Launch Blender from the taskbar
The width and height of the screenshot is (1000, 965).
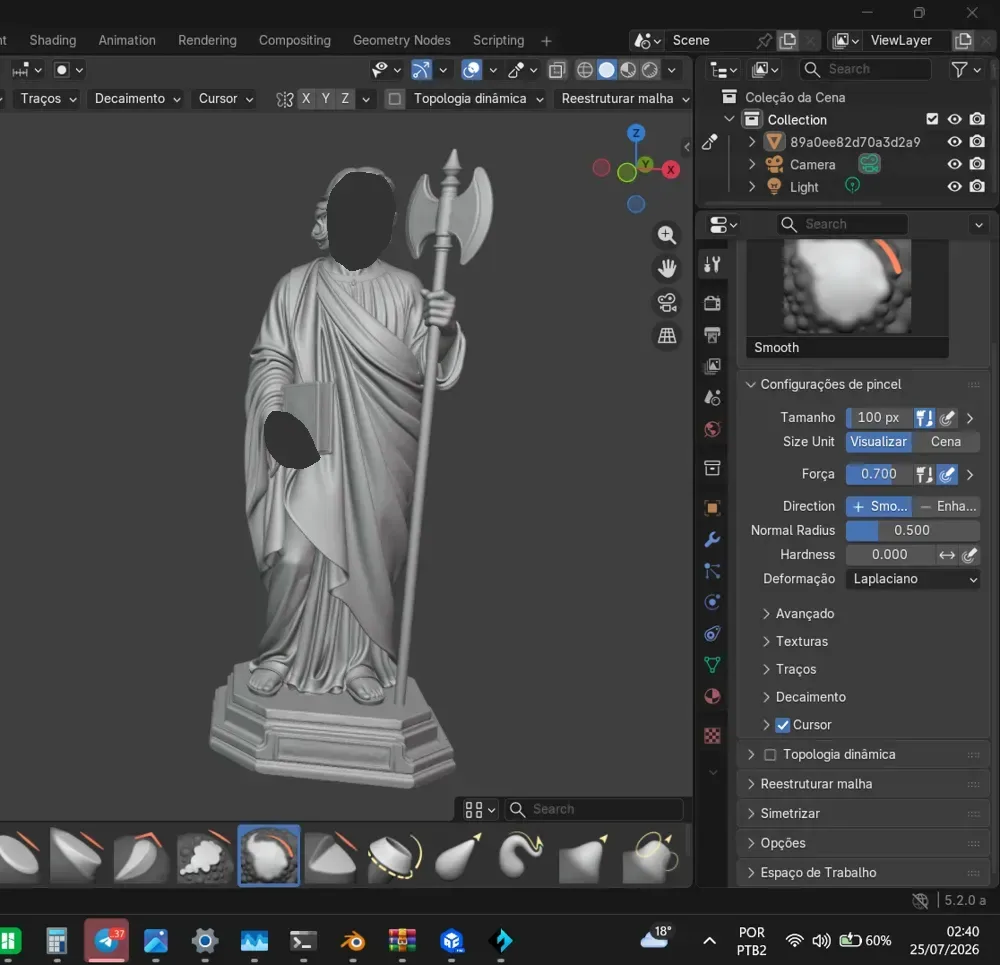click(353, 941)
